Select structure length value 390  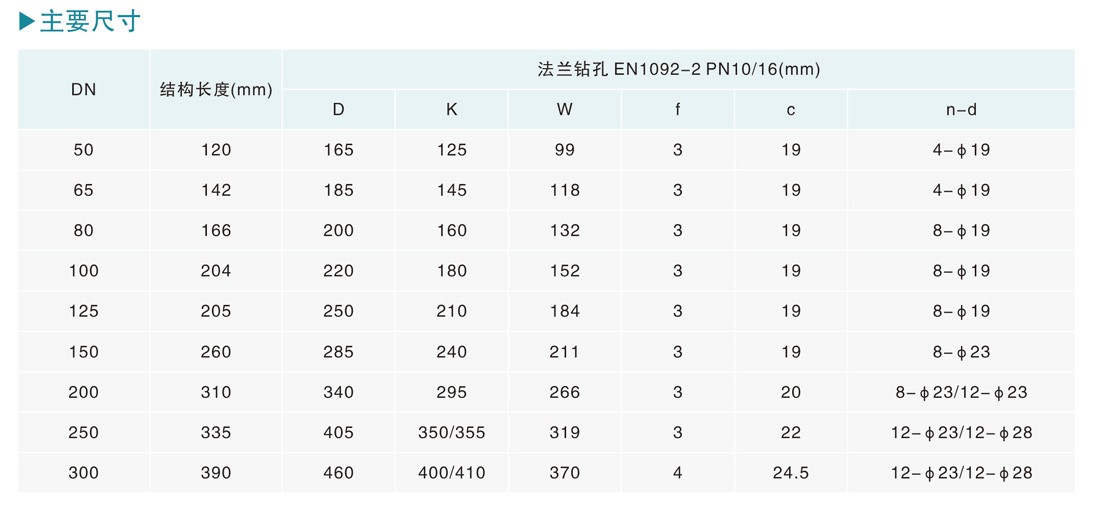pyautogui.click(x=216, y=474)
